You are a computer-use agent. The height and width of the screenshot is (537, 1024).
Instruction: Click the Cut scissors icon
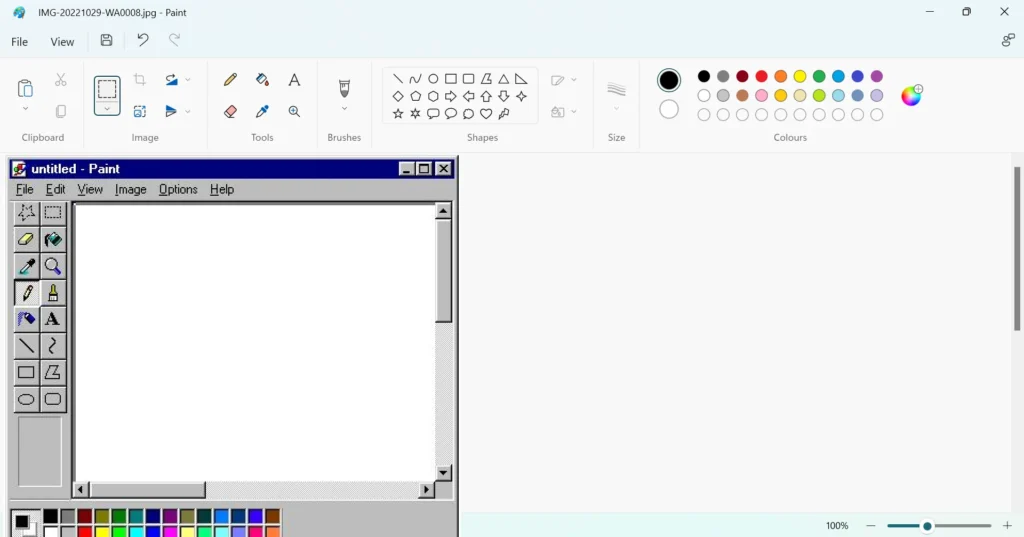click(61, 80)
